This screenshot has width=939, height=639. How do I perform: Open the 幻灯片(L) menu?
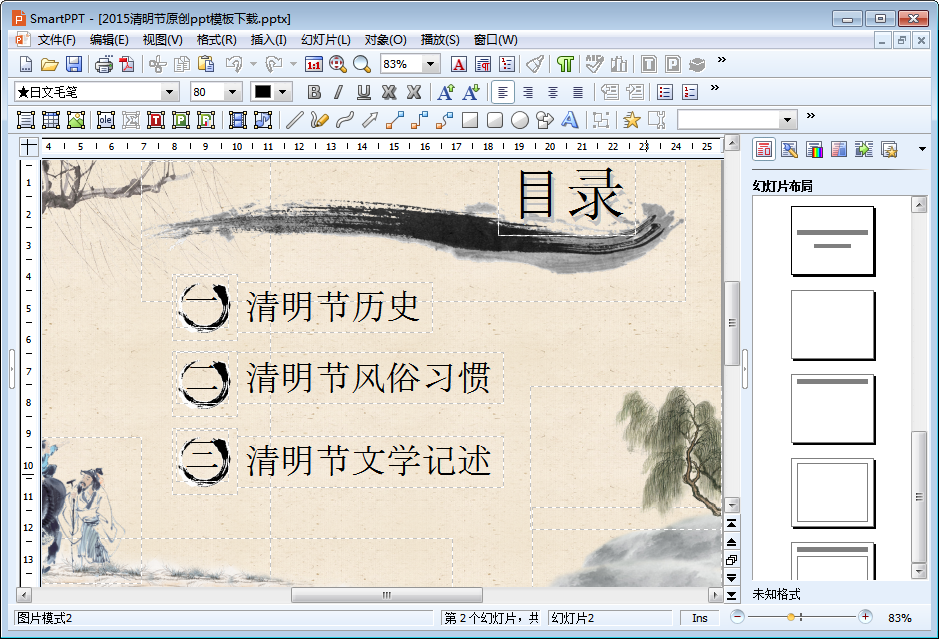click(x=326, y=40)
